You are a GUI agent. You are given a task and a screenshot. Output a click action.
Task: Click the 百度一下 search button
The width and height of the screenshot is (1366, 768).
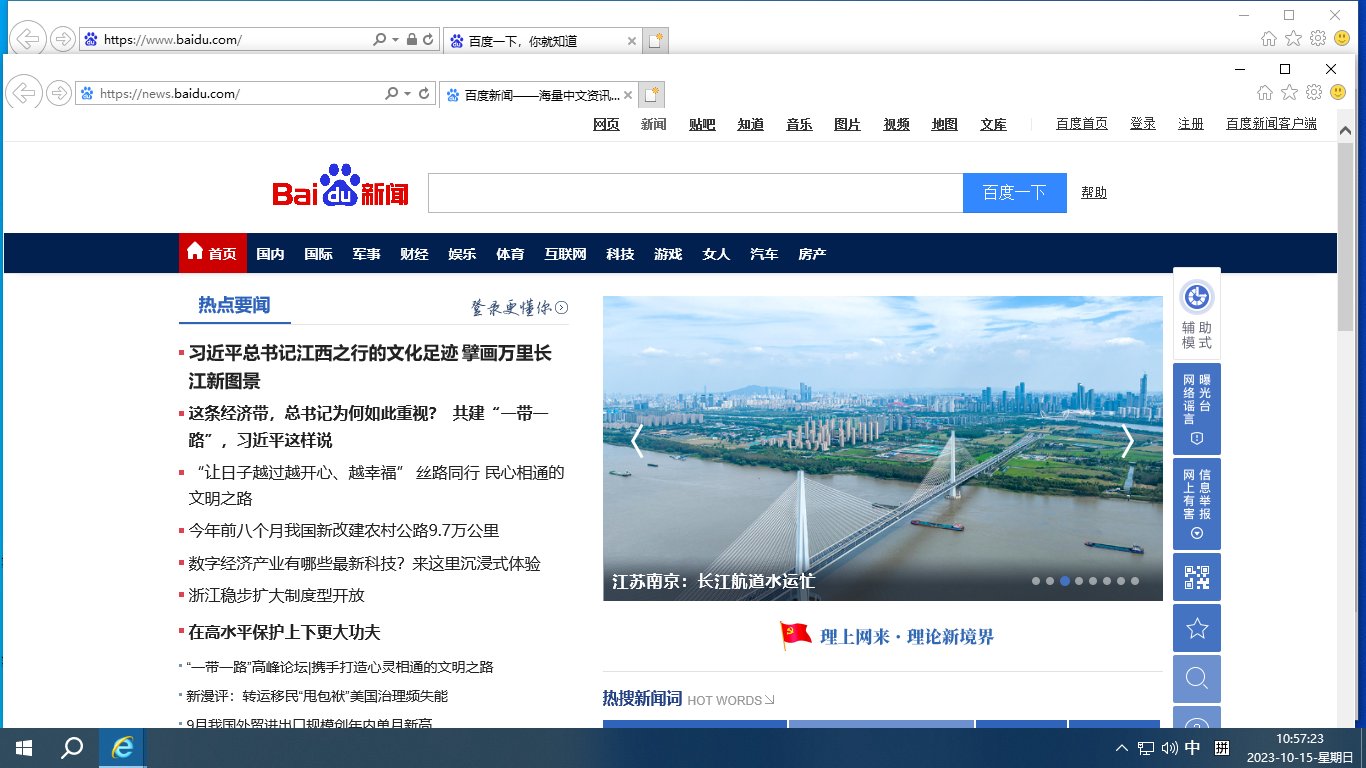[1014, 192]
